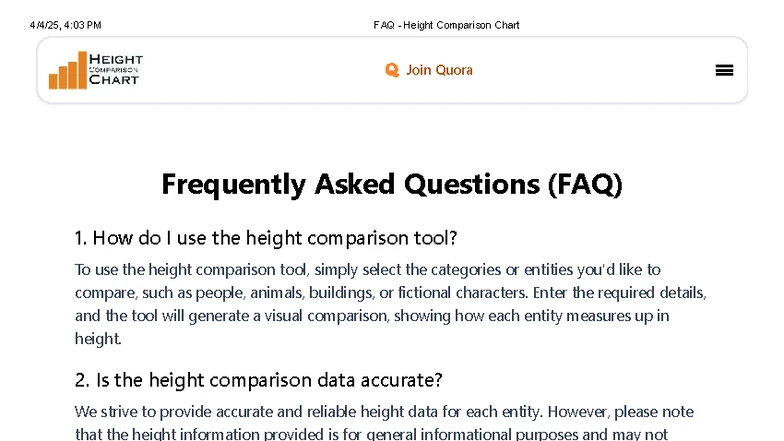
Task: Click the word "CHART" in the logo
Action: (x=113, y=80)
